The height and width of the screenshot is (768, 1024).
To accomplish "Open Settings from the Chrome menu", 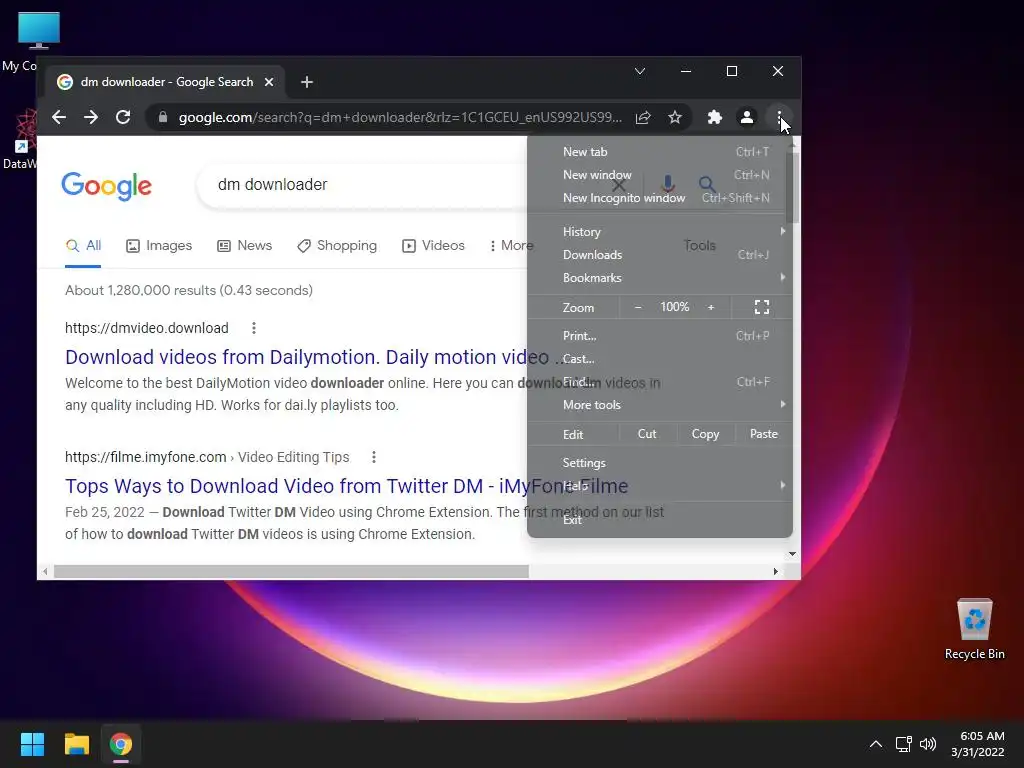I will click(660, 463).
